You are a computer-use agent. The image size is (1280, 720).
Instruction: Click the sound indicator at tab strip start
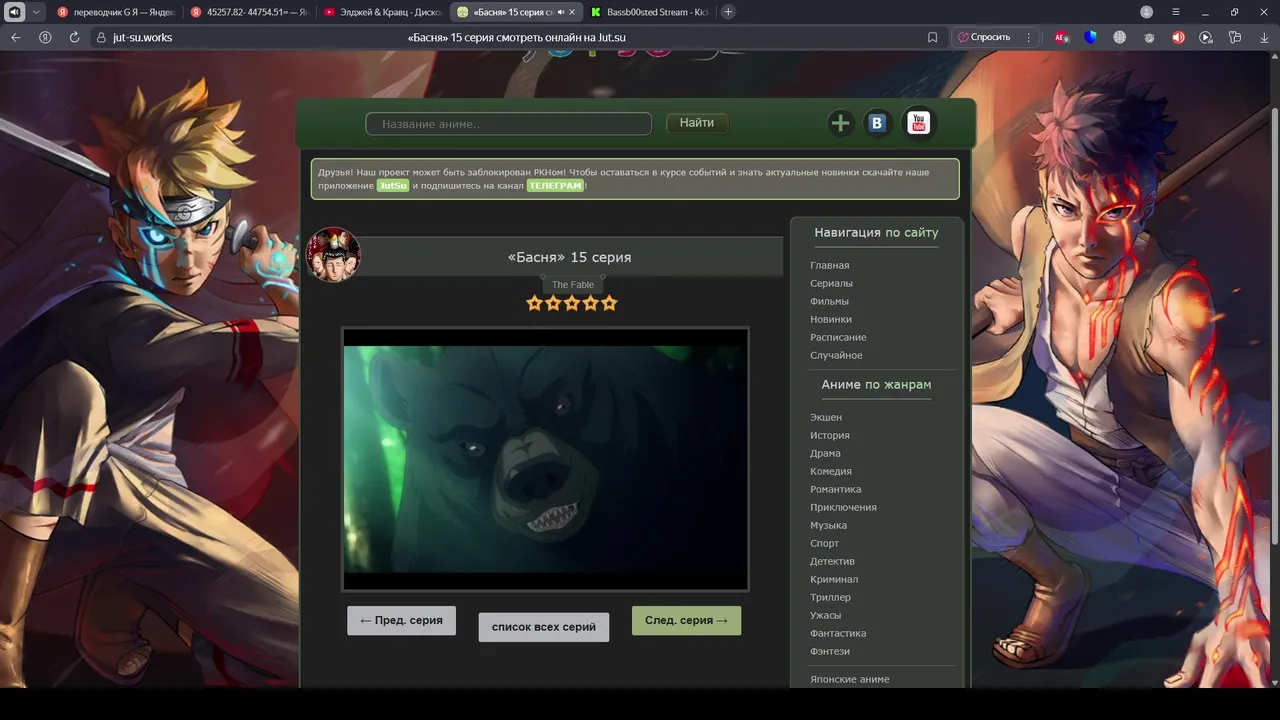(15, 12)
